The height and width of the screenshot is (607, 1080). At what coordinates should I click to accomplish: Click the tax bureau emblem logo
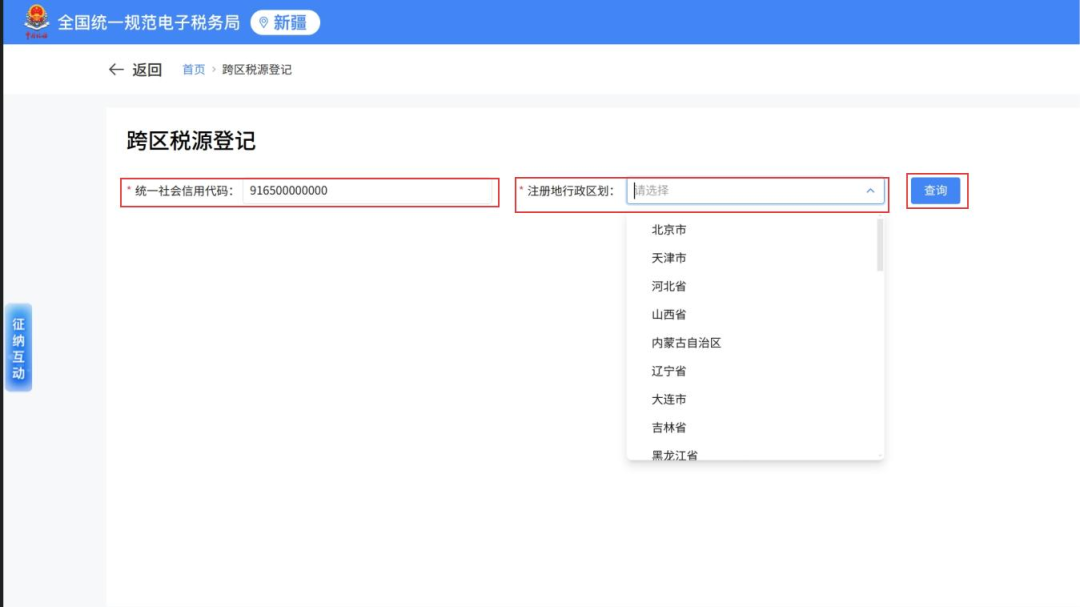(37, 21)
